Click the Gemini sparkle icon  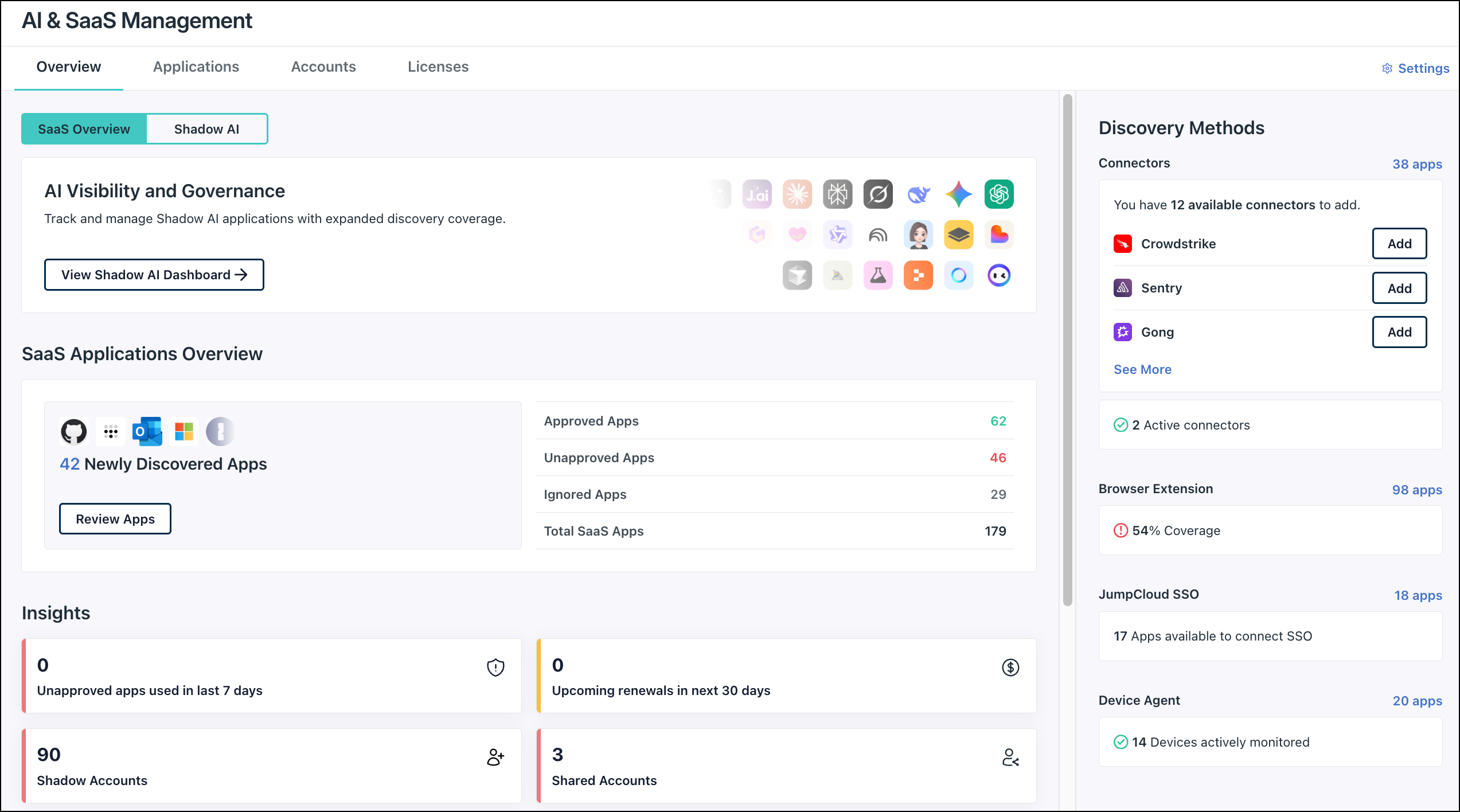click(958, 194)
